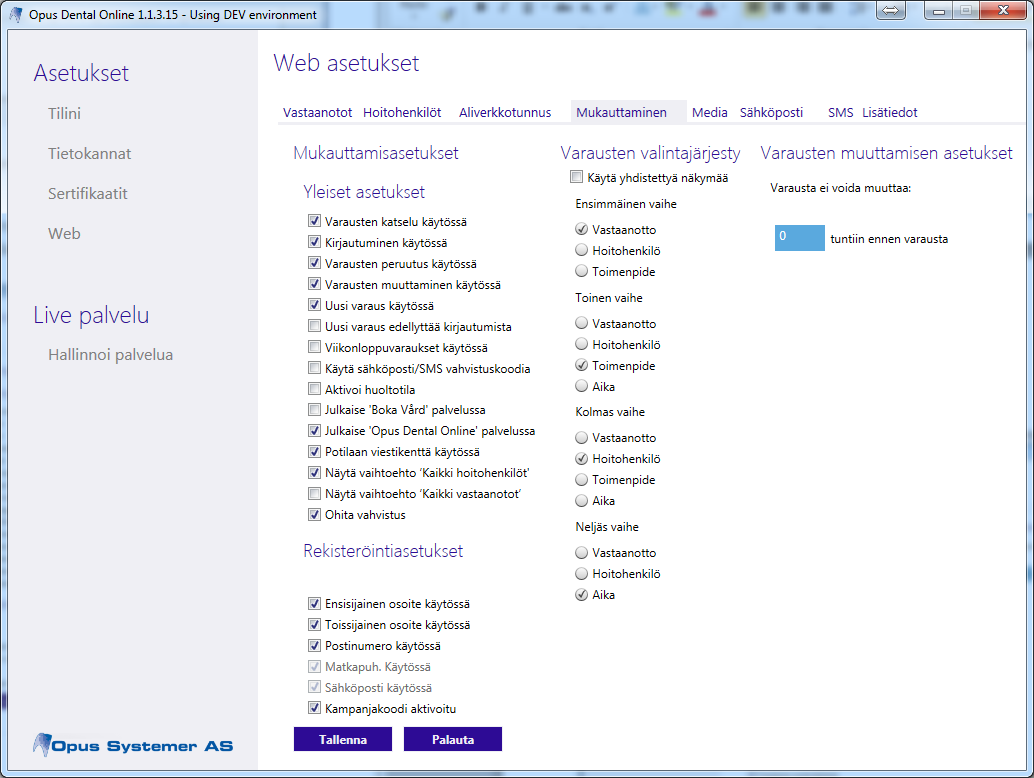Select Toimenpide under Toinen vaihe

pyautogui.click(x=582, y=365)
